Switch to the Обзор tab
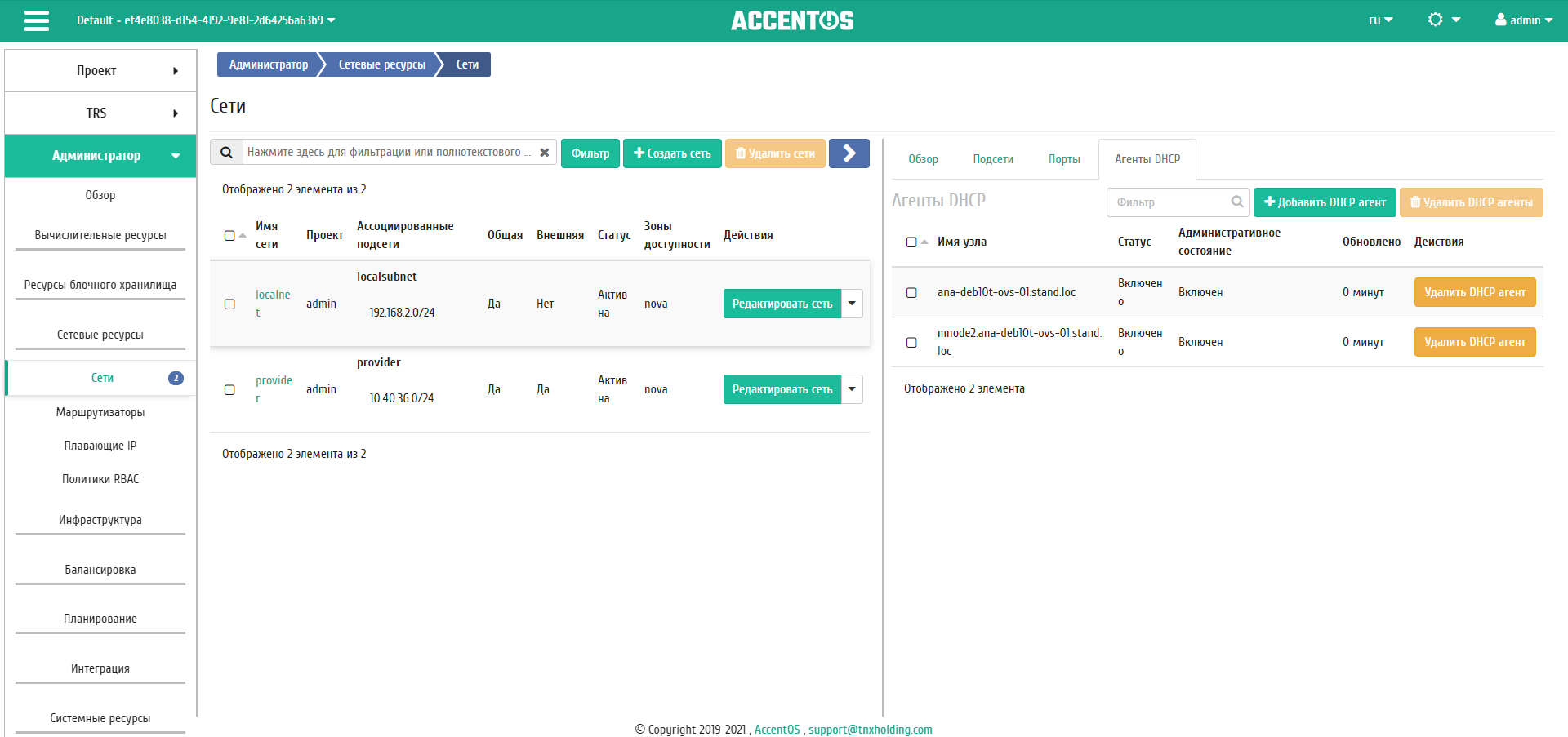Image resolution: width=1568 pixels, height=737 pixels. 923,159
